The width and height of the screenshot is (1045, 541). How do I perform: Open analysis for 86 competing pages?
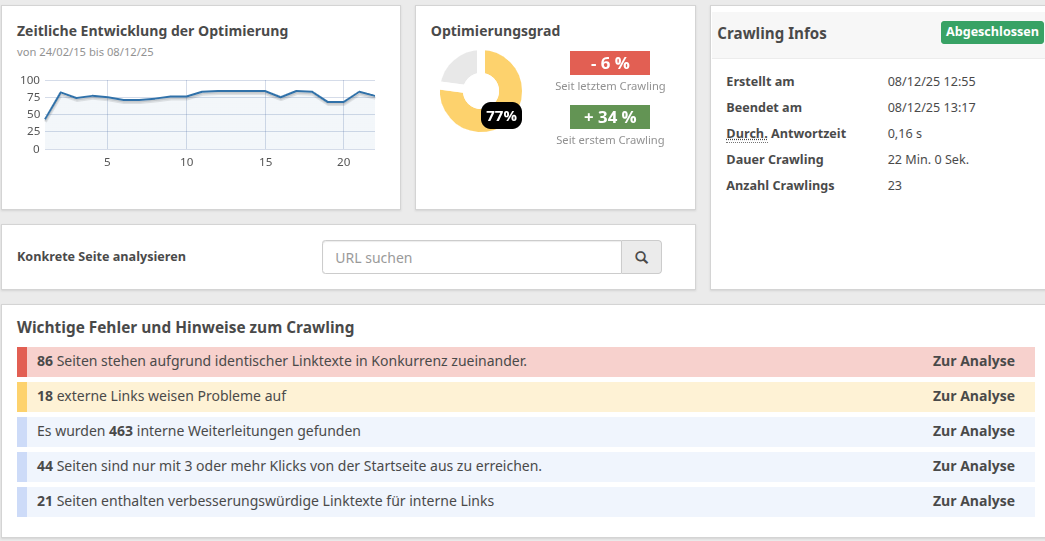click(973, 361)
